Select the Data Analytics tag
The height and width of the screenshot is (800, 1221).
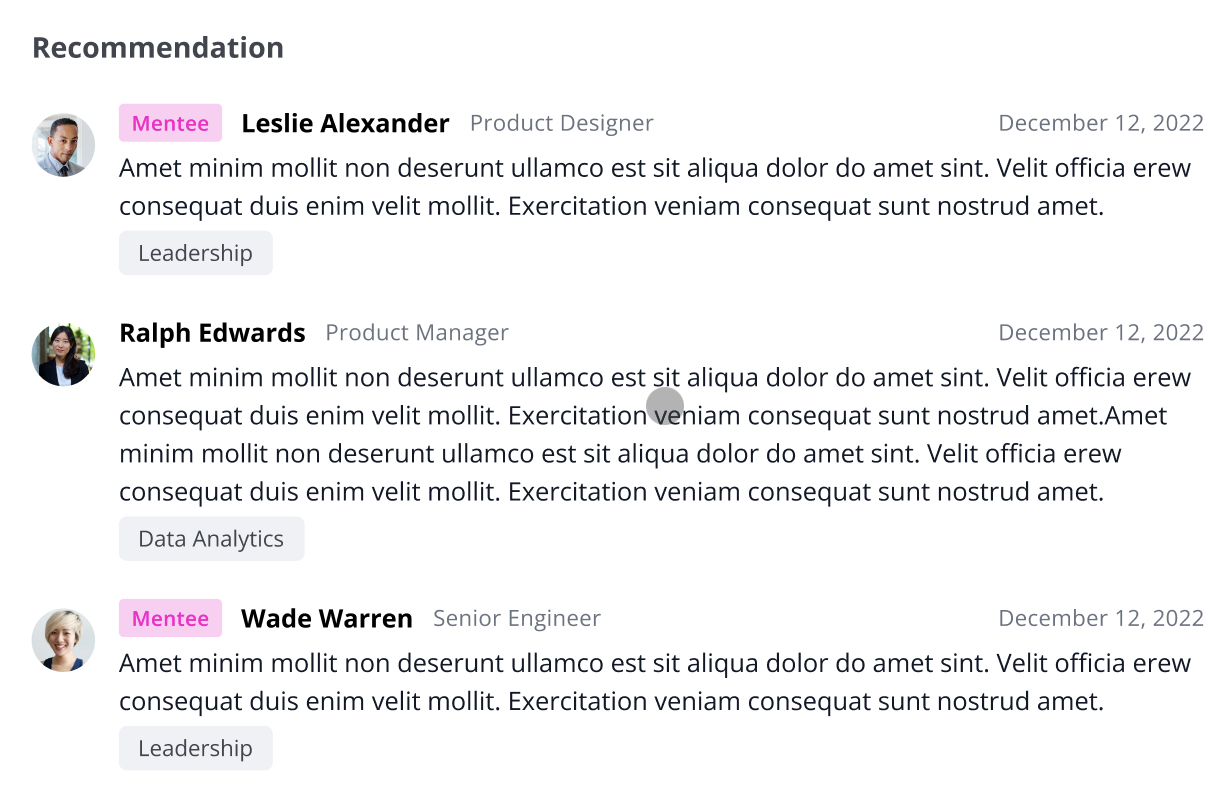(x=211, y=539)
